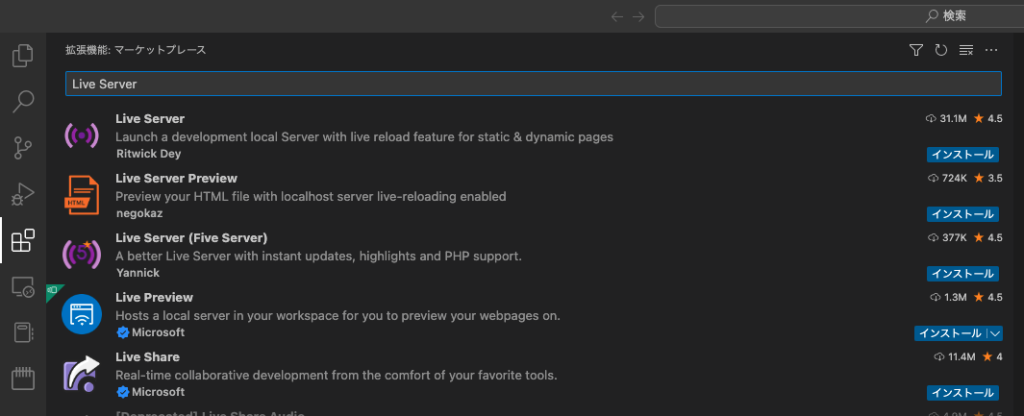The width and height of the screenshot is (1024, 416).
Task: Clear the extension search results
Action: 966,50
